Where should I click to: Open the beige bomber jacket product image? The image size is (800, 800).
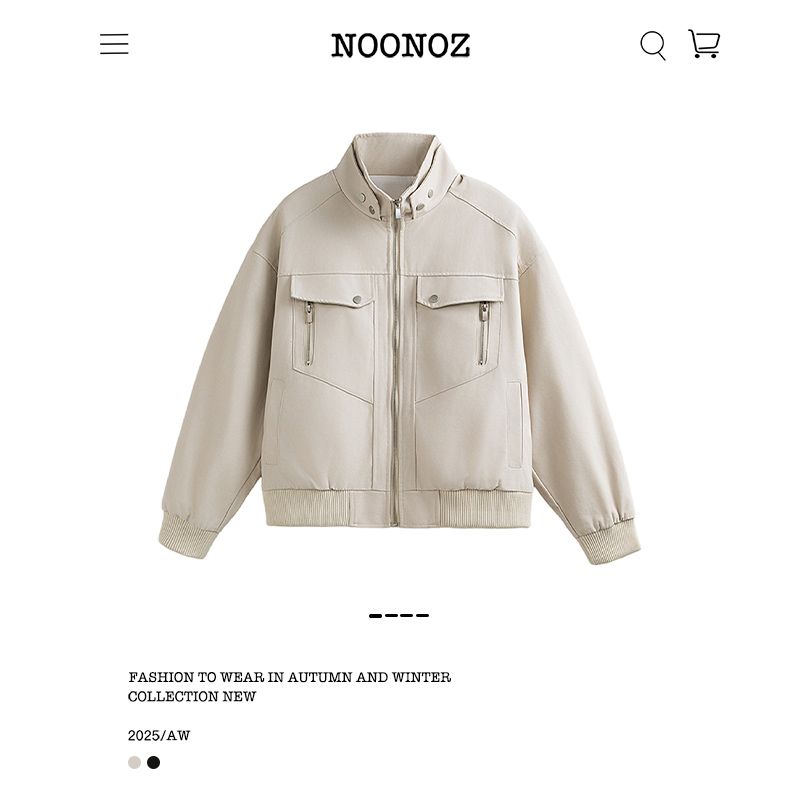coord(399,349)
